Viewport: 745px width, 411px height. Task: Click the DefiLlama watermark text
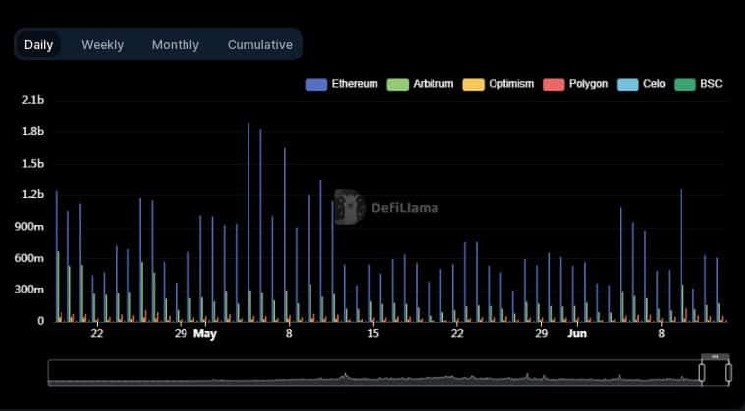pyautogui.click(x=404, y=209)
